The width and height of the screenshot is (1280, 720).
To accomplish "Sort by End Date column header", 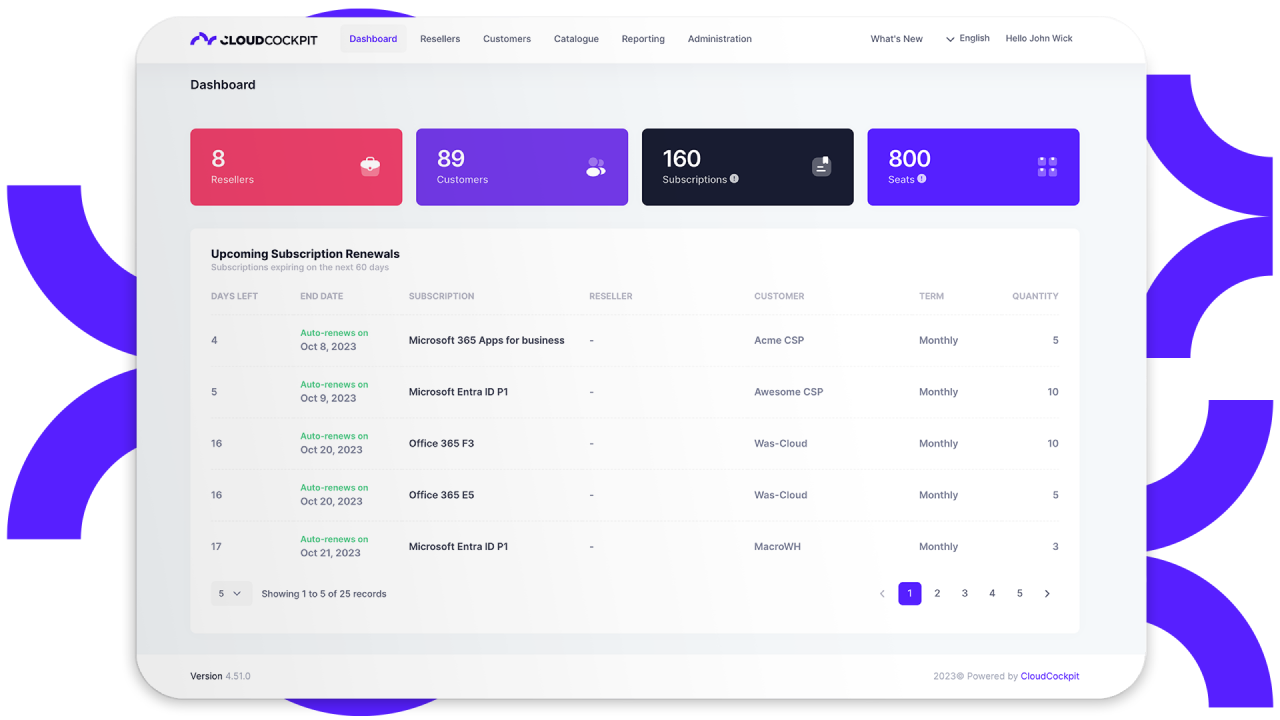I will [x=321, y=296].
